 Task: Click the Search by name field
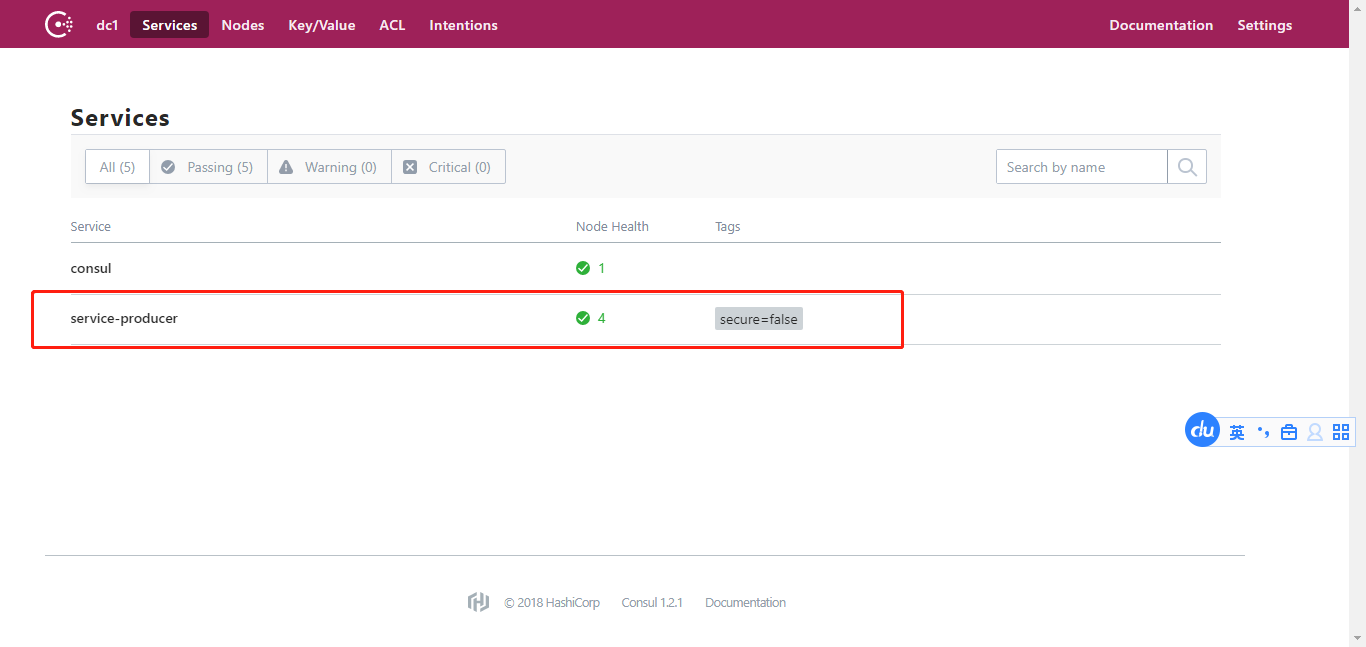click(x=1081, y=167)
